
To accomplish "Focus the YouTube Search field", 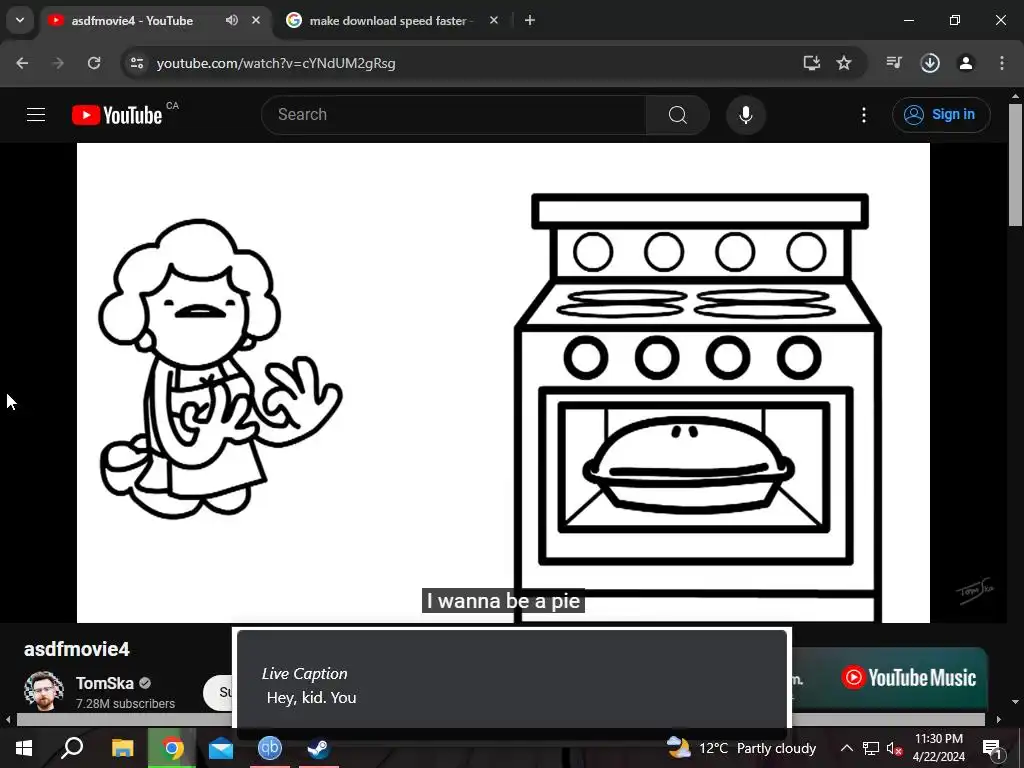I will click(454, 115).
